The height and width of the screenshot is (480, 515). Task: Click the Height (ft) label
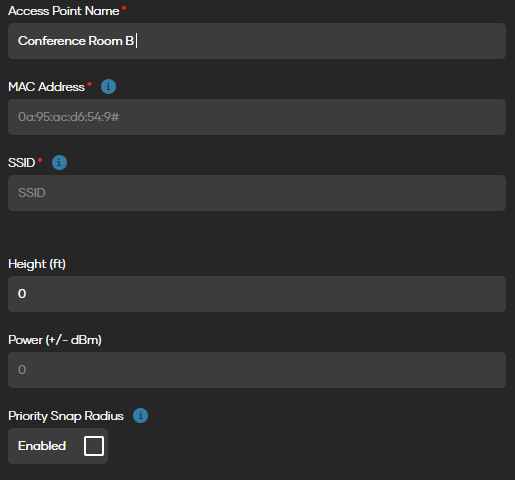tap(37, 264)
